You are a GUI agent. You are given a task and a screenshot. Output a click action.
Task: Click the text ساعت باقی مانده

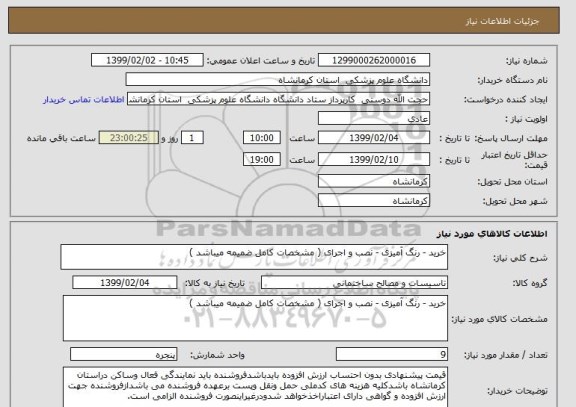61,138
